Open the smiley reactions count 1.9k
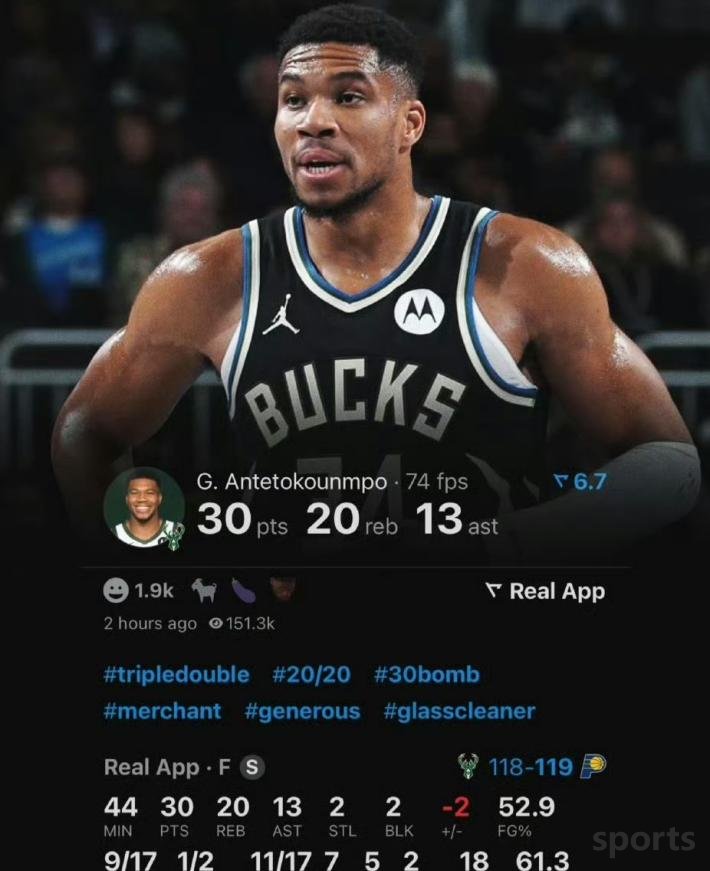Viewport: 710px width, 871px height. point(138,590)
